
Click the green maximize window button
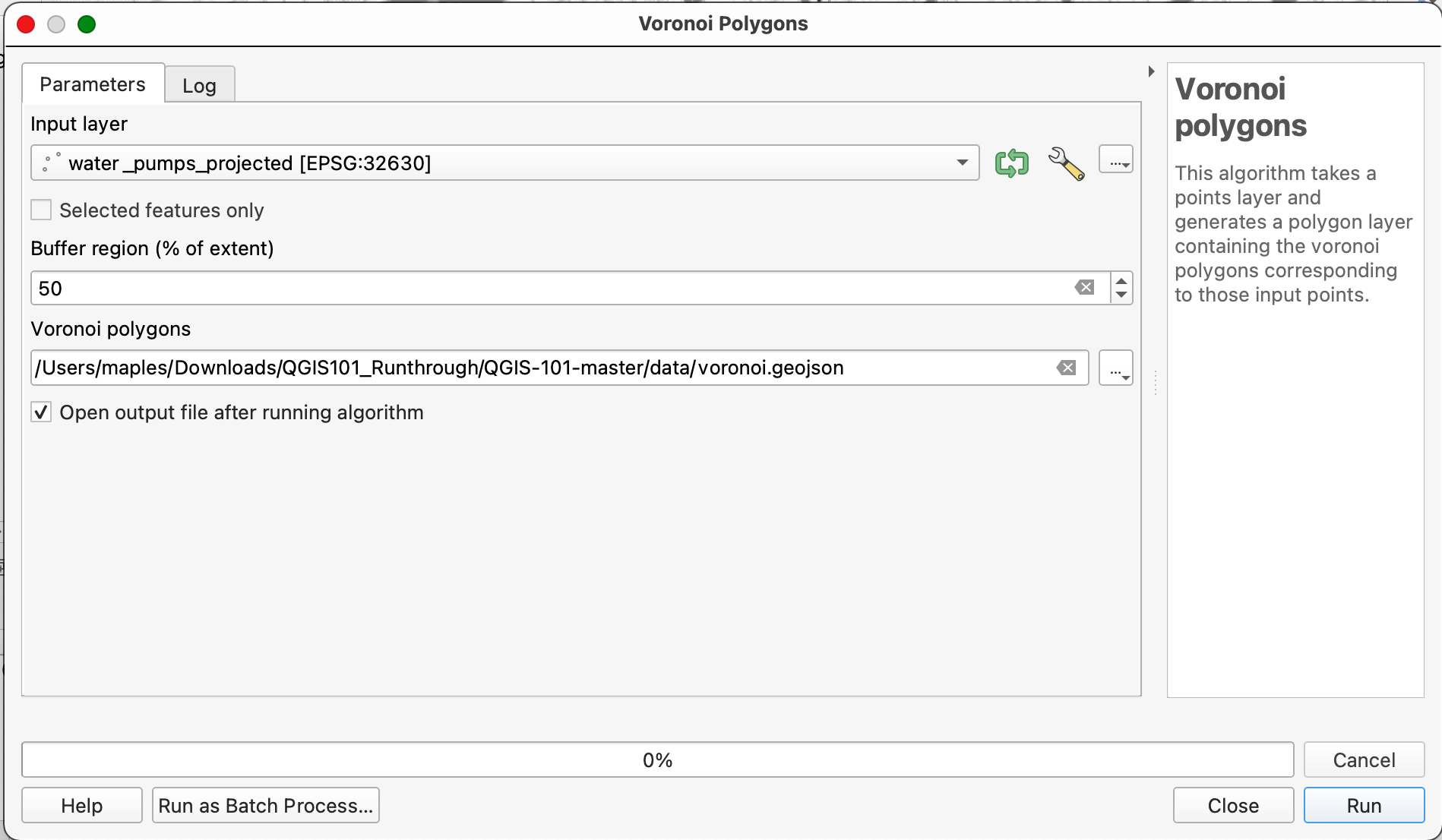coord(87,24)
